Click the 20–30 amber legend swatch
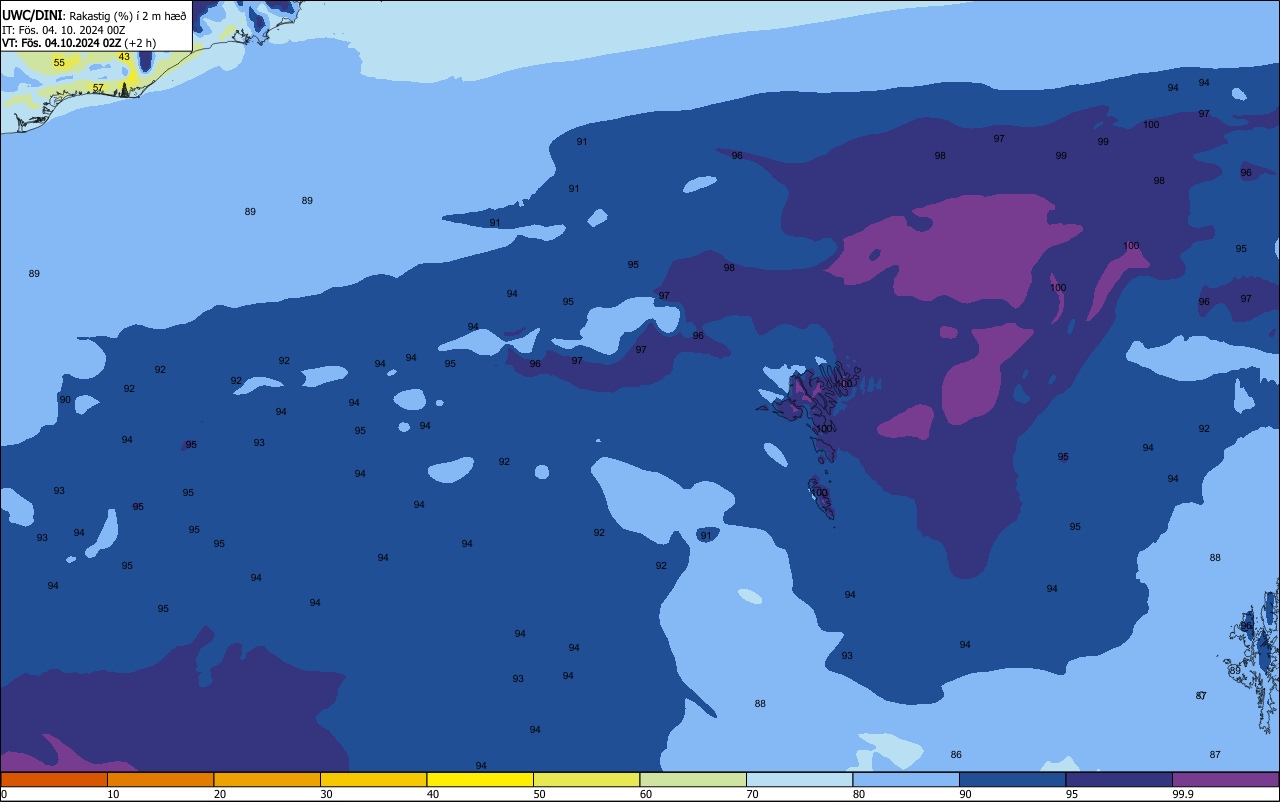The height and width of the screenshot is (802, 1280). (x=267, y=779)
